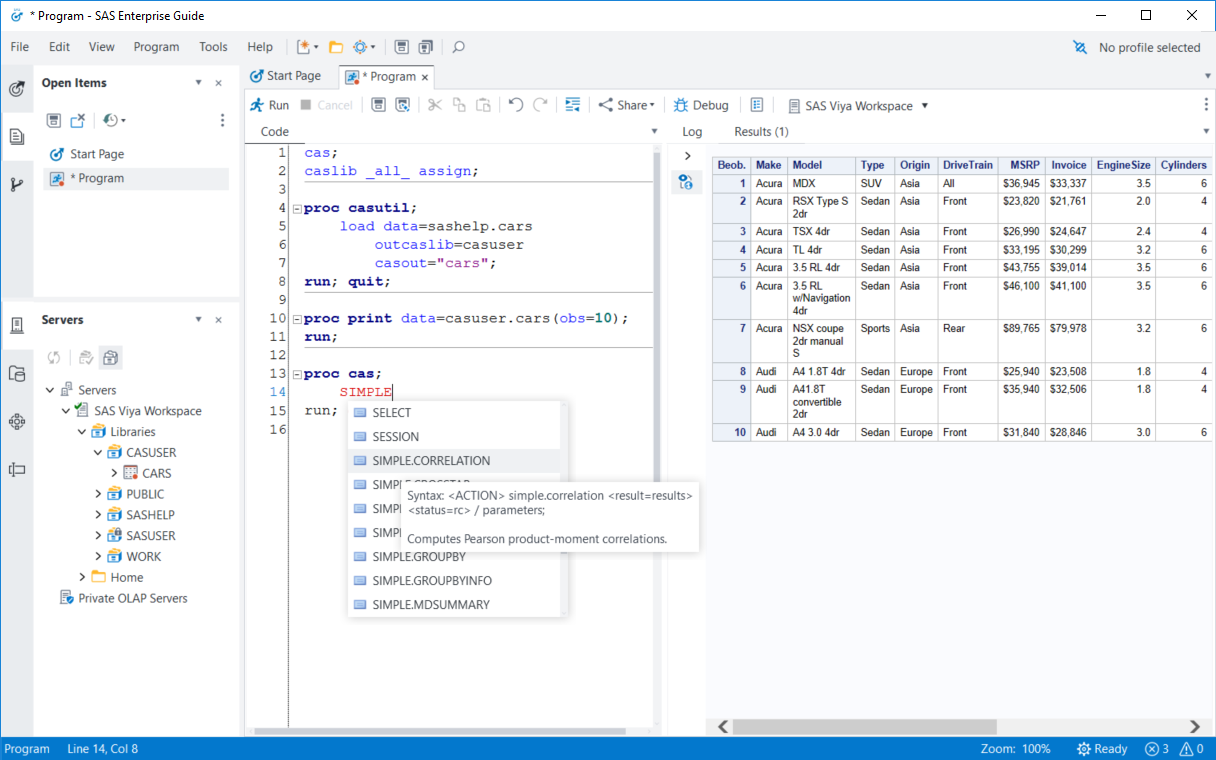1216x760 pixels.
Task: Click the Debug bug icon
Action: click(681, 105)
